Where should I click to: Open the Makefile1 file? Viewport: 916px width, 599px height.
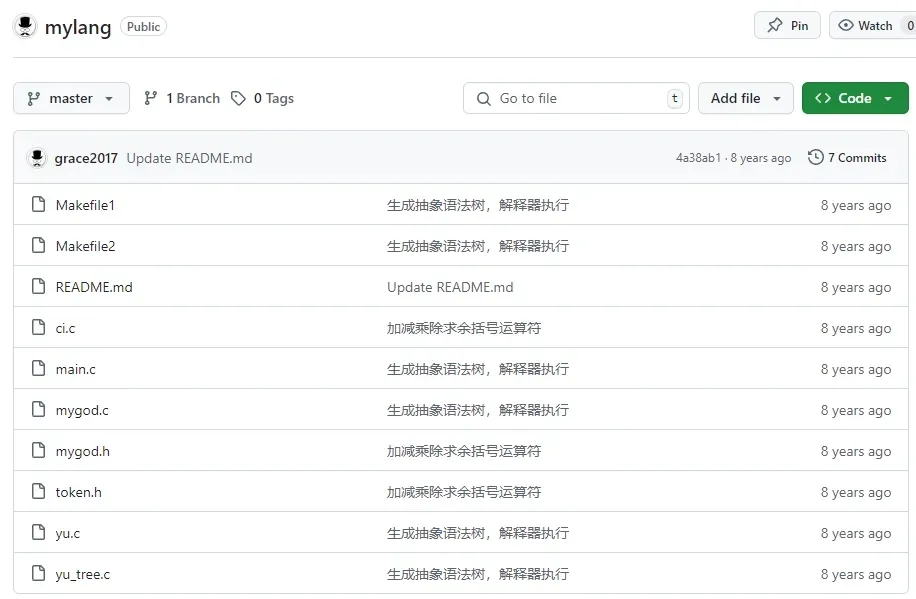pos(85,205)
